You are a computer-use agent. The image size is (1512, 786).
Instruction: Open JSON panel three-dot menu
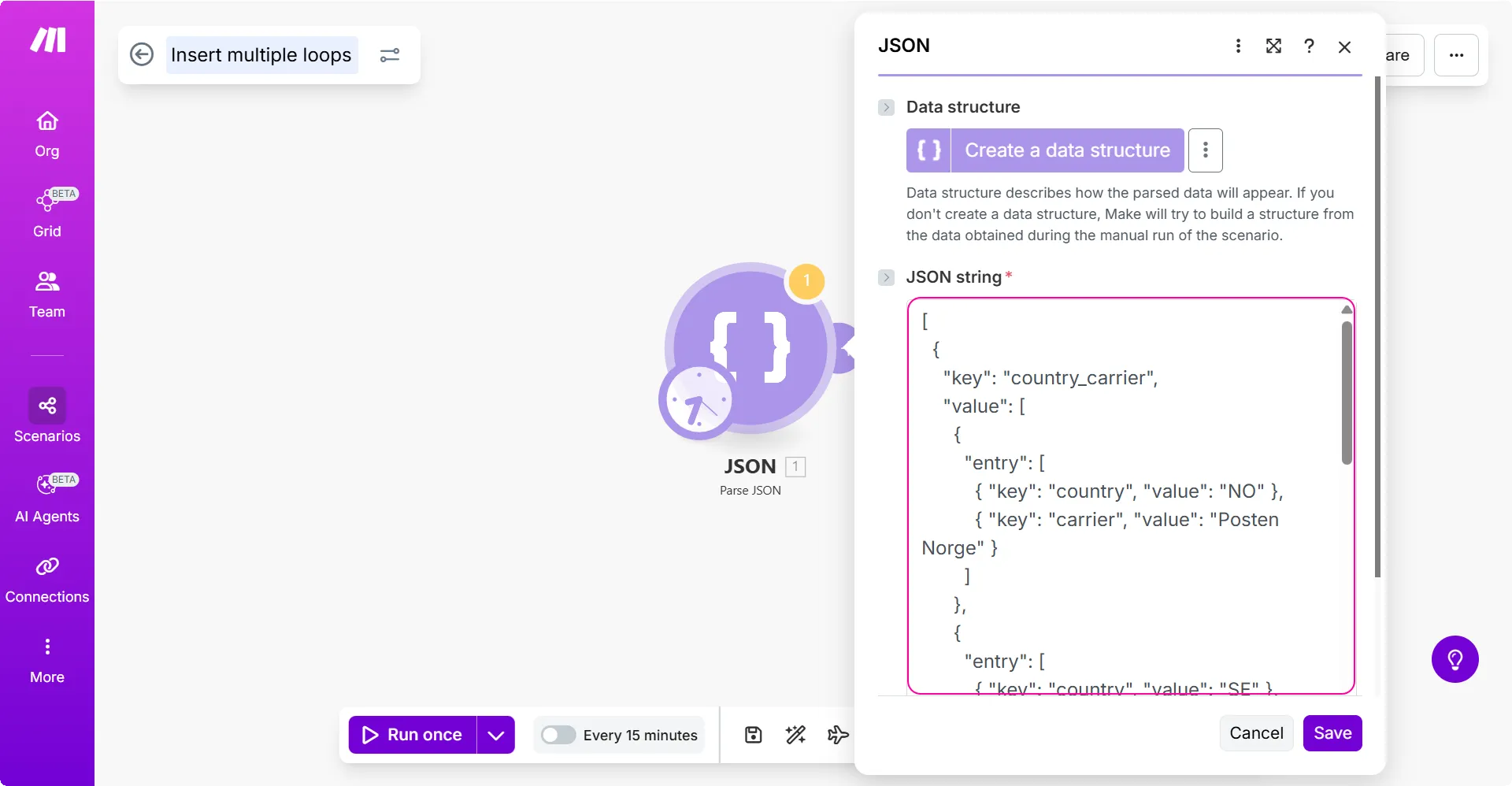pyautogui.click(x=1238, y=46)
